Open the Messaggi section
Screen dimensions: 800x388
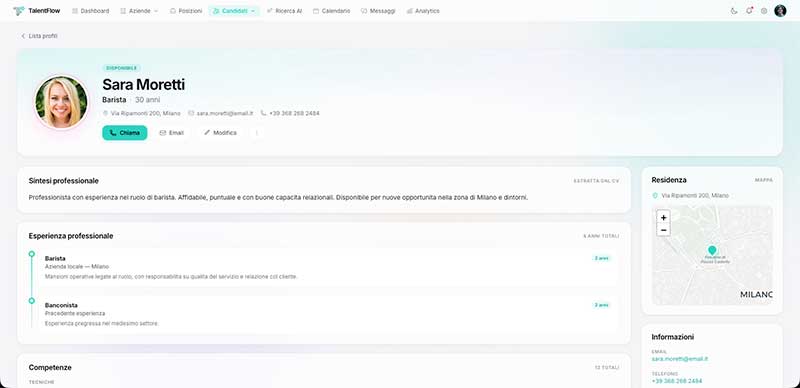pyautogui.click(x=378, y=11)
